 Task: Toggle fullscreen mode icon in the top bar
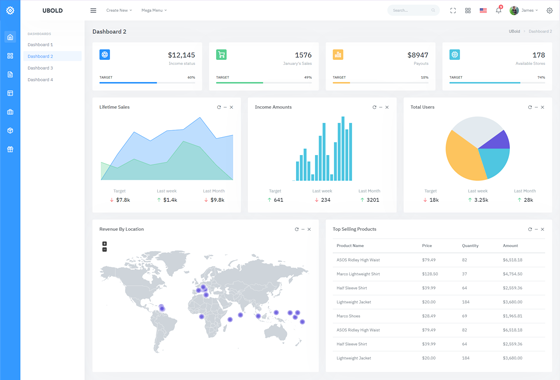coord(453,10)
